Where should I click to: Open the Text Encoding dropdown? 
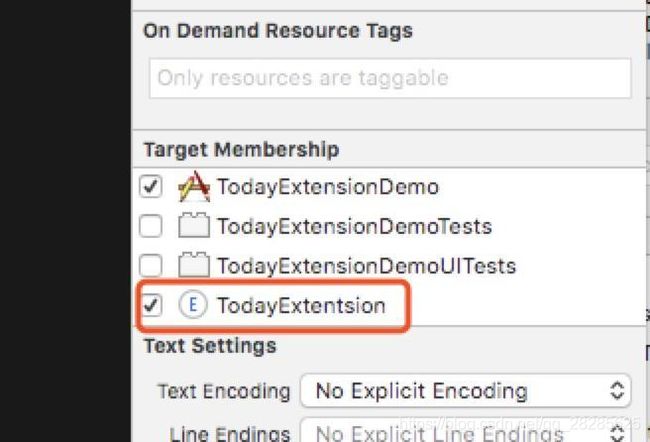466,391
